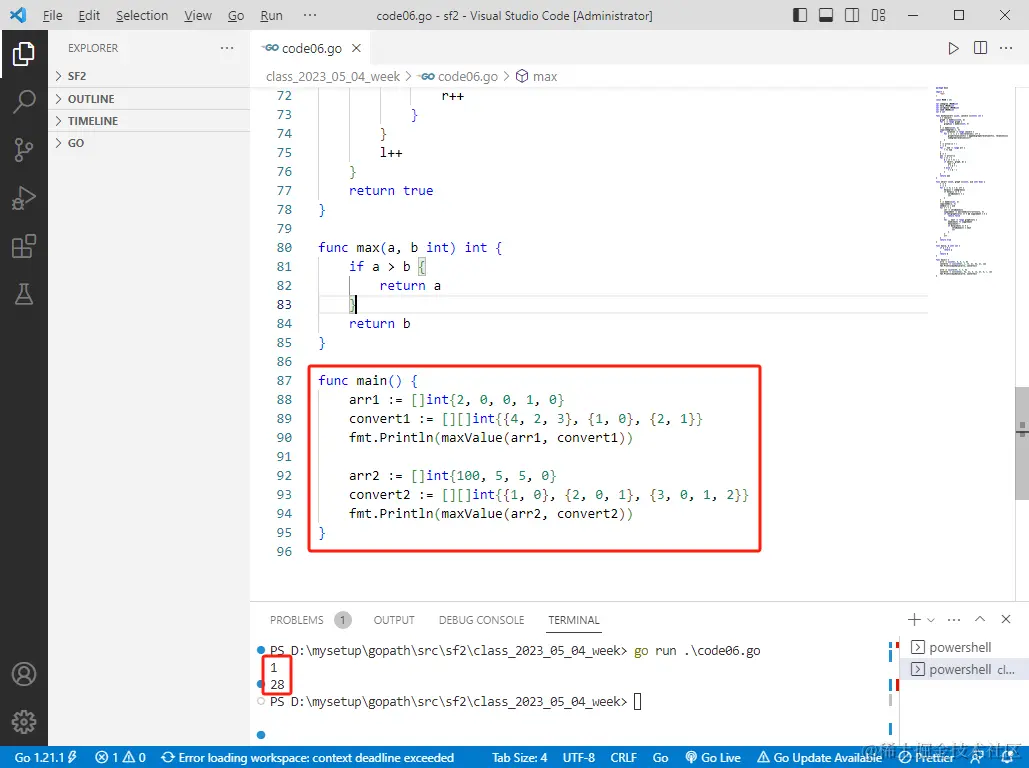Toggle Secondary Side Bar layout icon
Viewport: 1029px width, 768px height.
coord(852,15)
